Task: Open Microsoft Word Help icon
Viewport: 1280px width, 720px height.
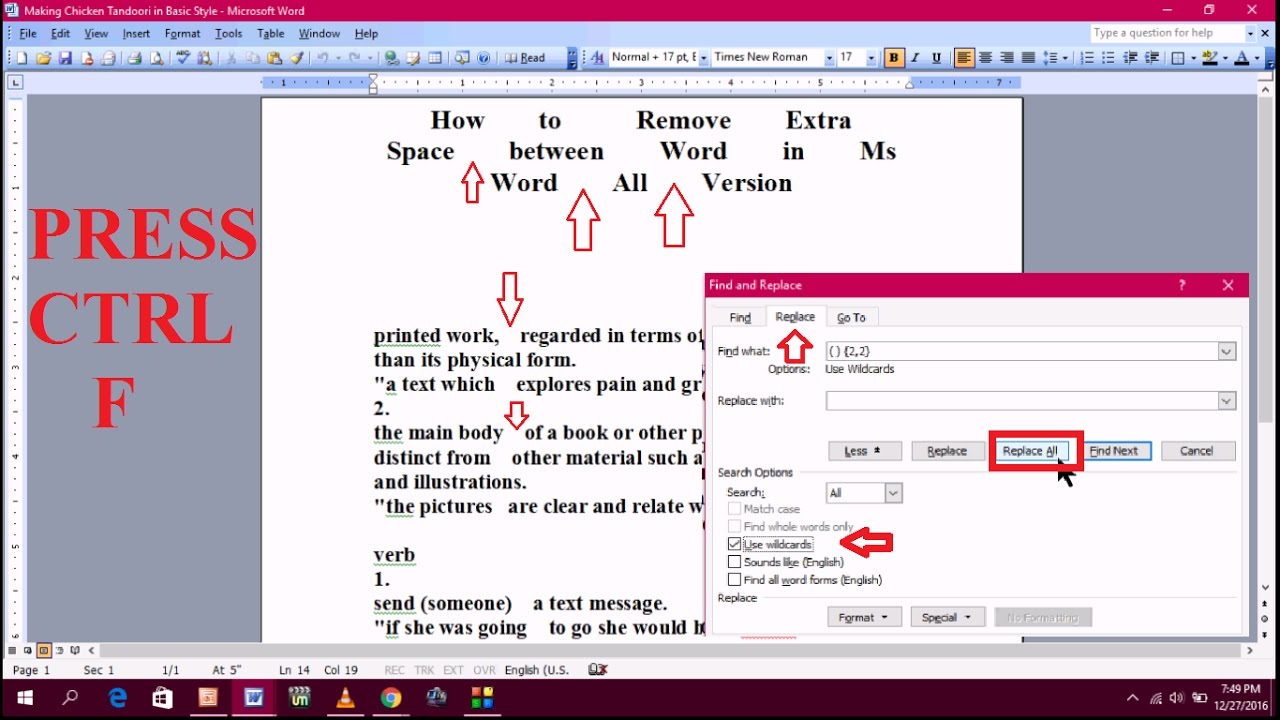Action: [484, 58]
